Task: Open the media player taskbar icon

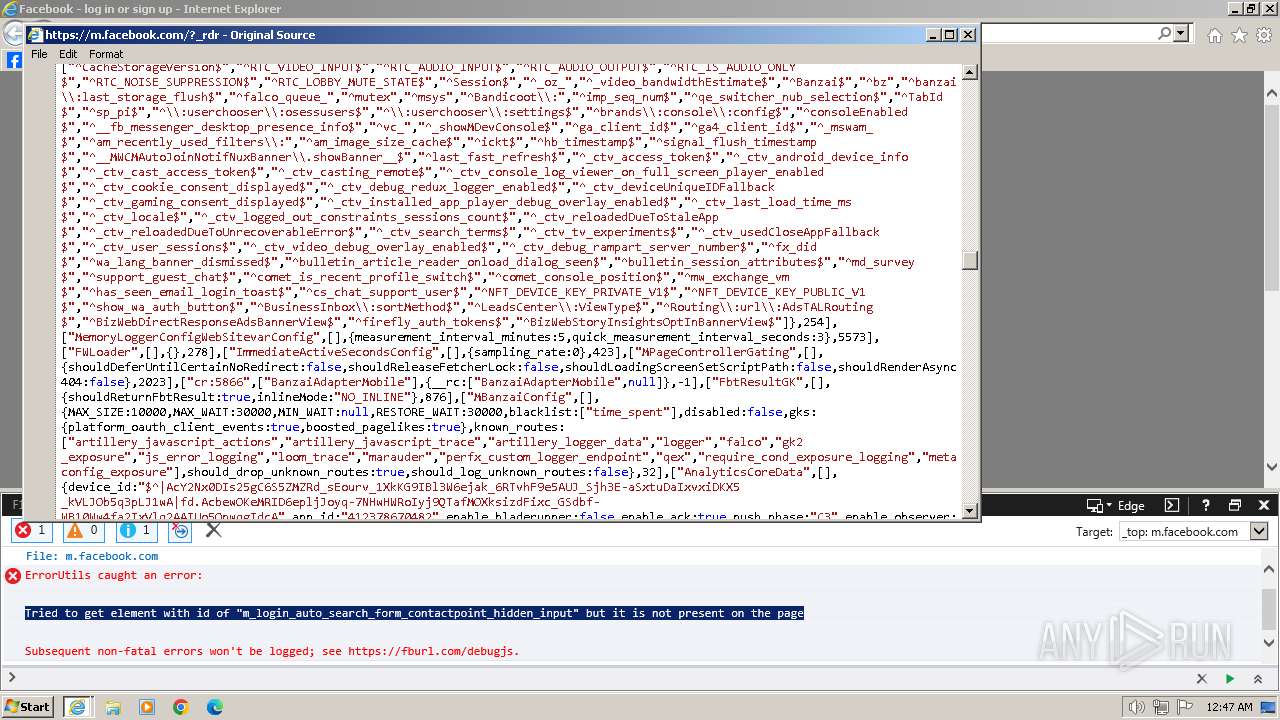Action: point(147,707)
